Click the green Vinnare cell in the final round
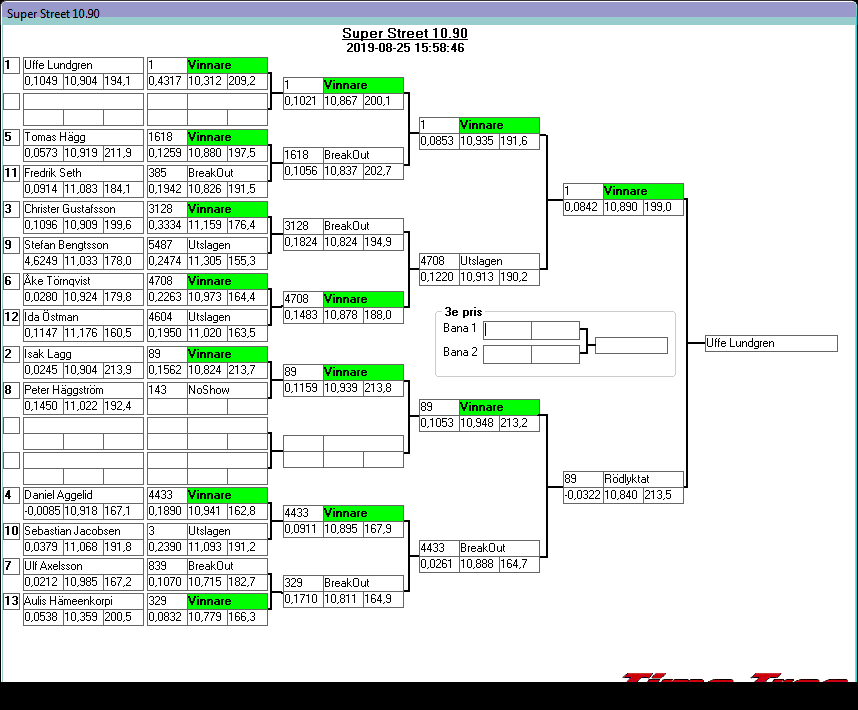The width and height of the screenshot is (858, 710). click(x=643, y=191)
